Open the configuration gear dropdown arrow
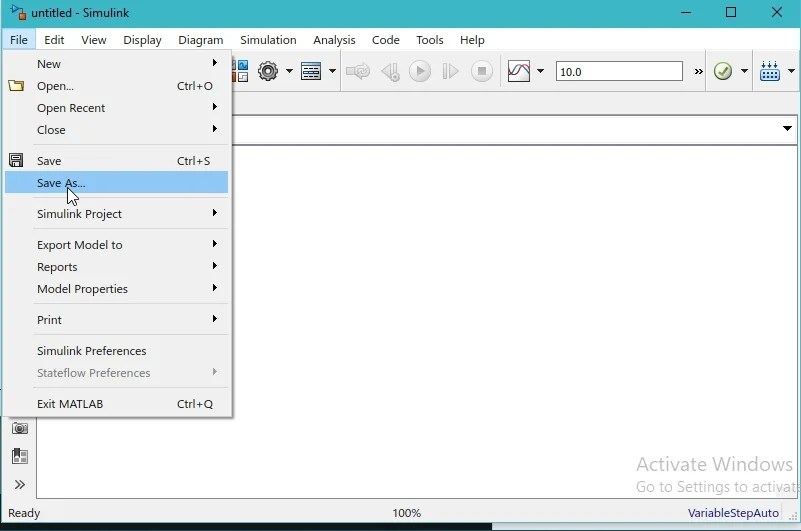This screenshot has height=531, width=801. tap(289, 71)
